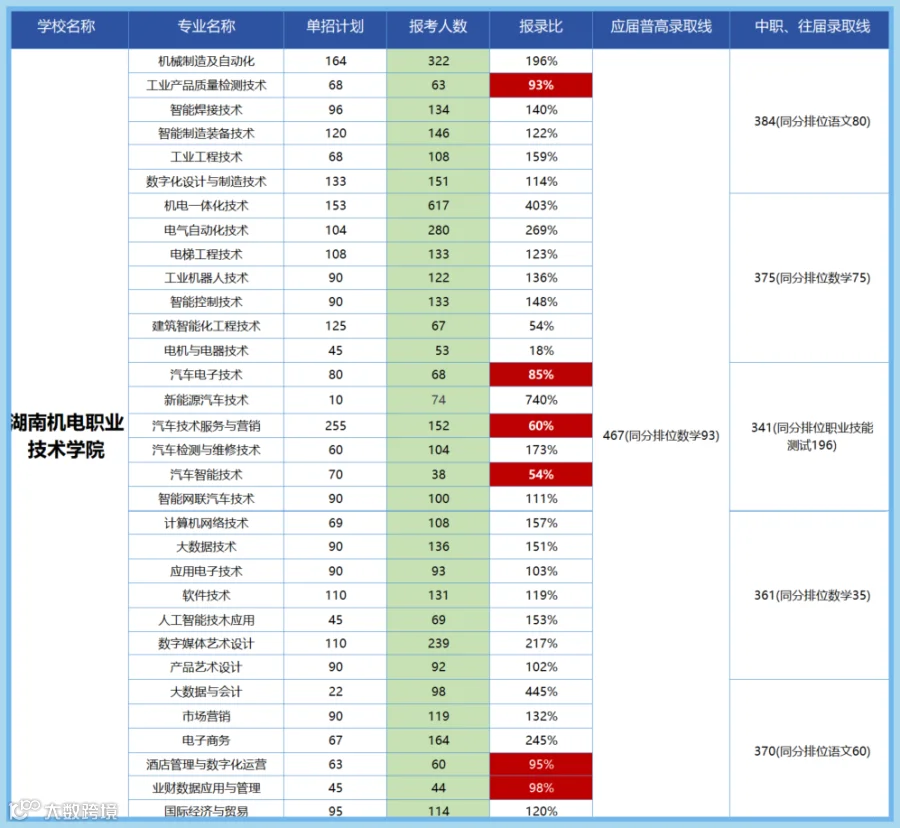Click the 322 applicants cell for 机械制造及自动化

click(x=438, y=61)
